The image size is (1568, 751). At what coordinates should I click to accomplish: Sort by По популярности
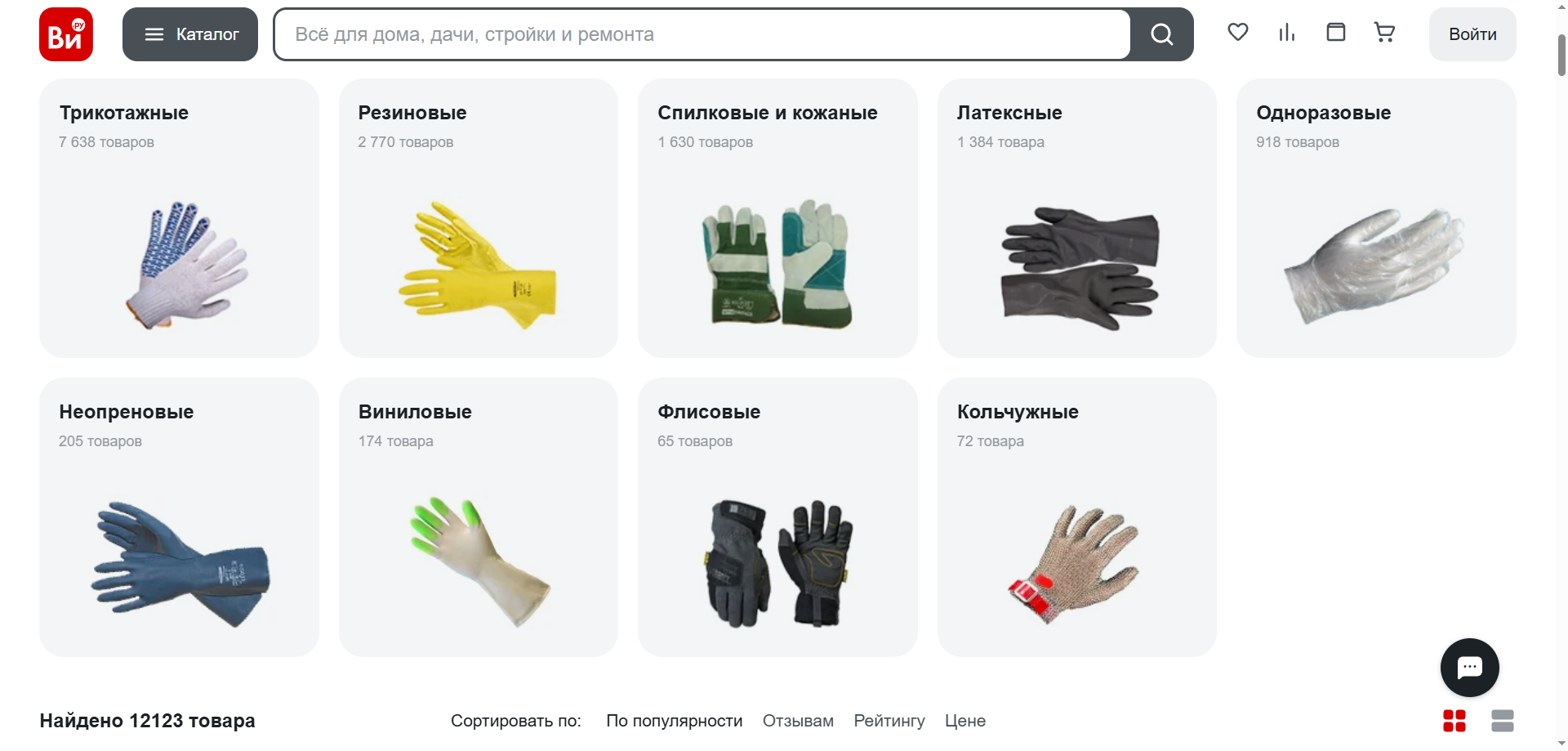click(675, 721)
